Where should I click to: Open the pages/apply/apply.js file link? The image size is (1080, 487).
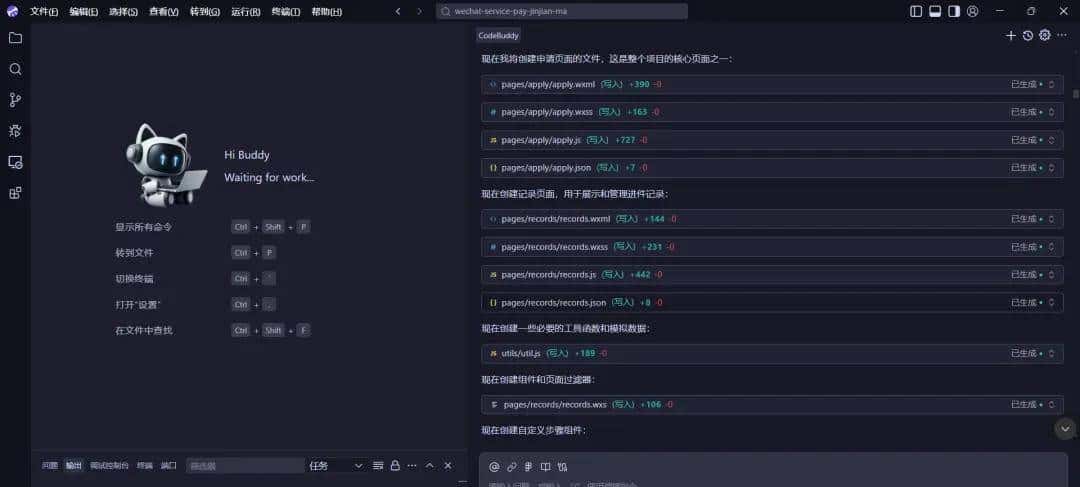pos(541,140)
